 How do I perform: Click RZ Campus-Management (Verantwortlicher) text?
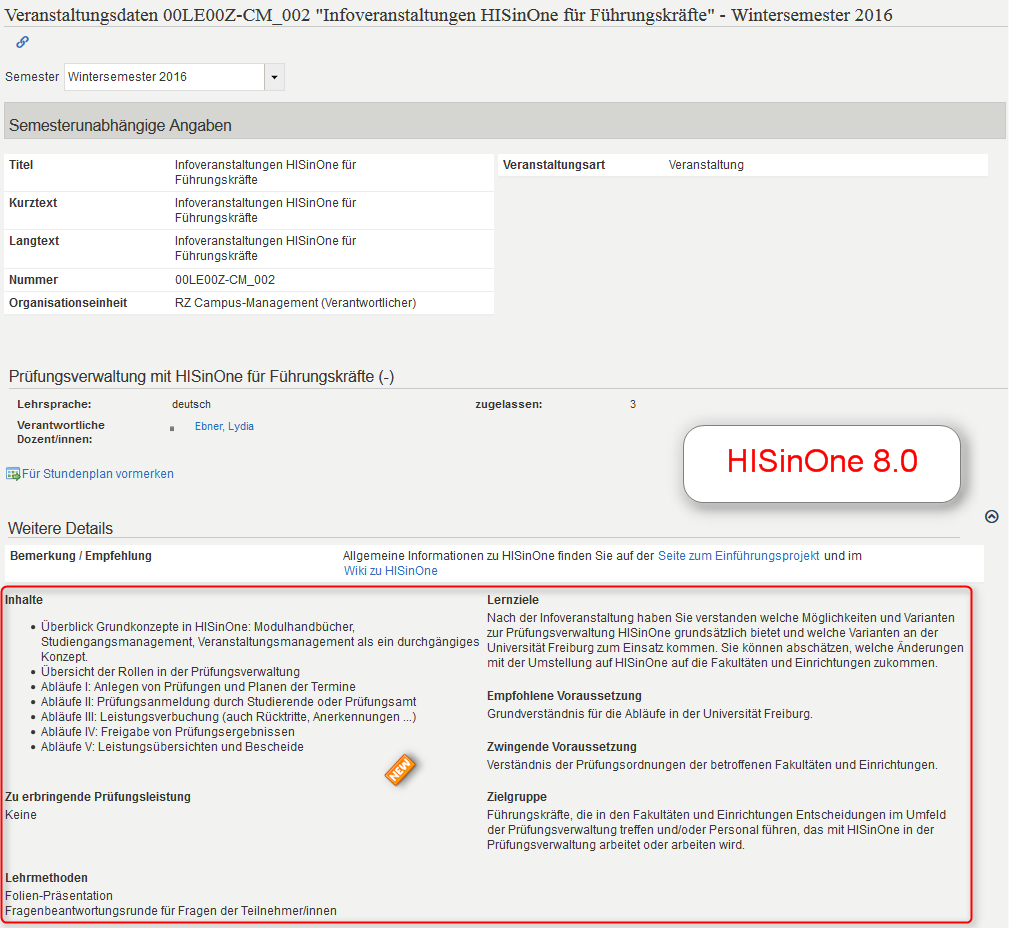(x=295, y=302)
